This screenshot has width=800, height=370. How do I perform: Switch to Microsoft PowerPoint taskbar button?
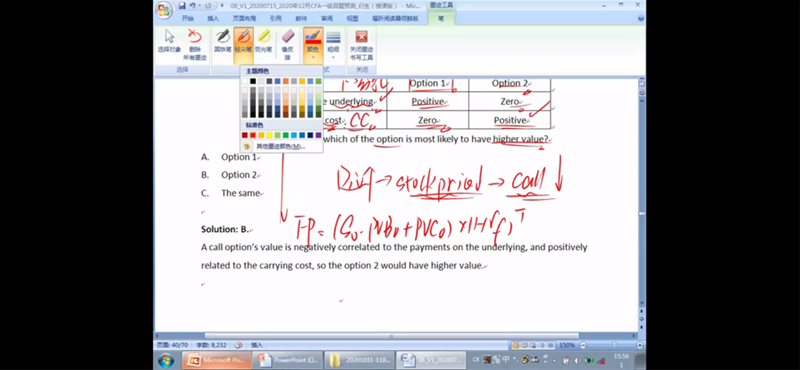pos(217,360)
